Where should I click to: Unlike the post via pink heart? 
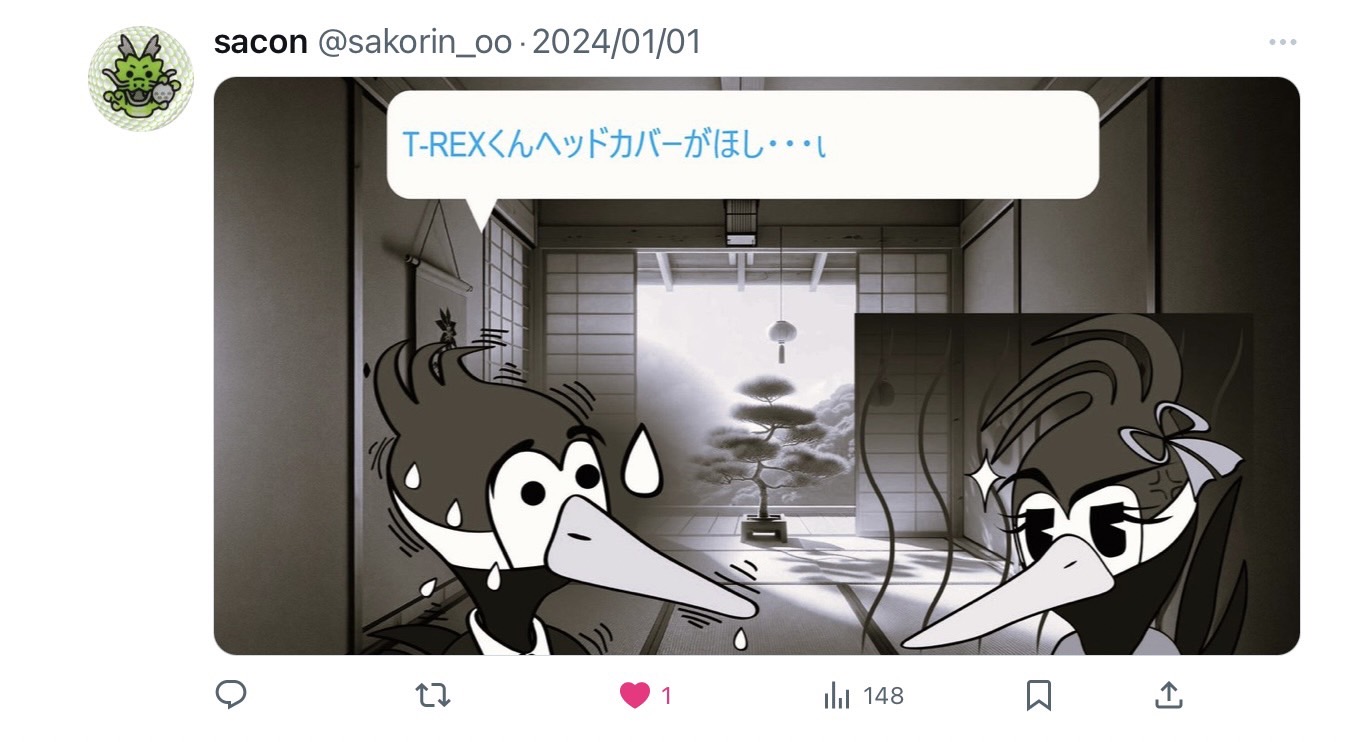(x=635, y=695)
